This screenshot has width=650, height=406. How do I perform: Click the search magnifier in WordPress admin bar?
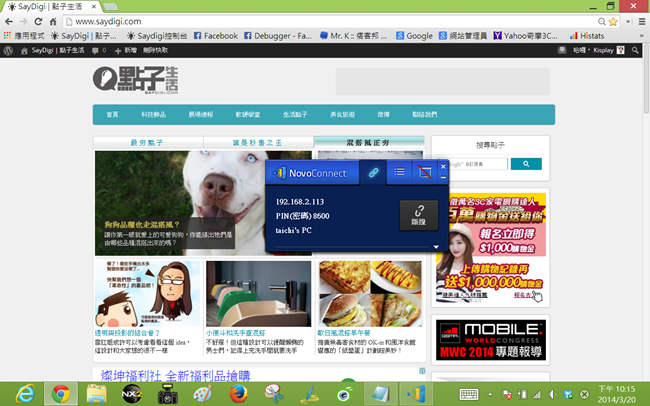pyautogui.click(x=635, y=51)
